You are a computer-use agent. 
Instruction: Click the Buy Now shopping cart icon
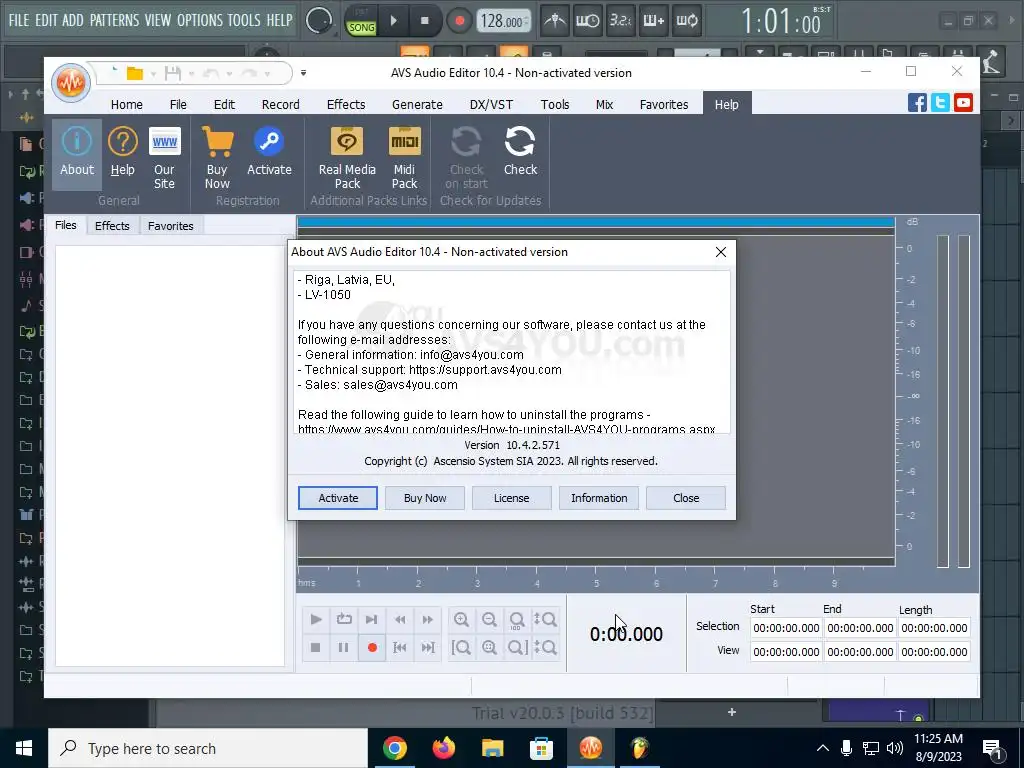[217, 157]
